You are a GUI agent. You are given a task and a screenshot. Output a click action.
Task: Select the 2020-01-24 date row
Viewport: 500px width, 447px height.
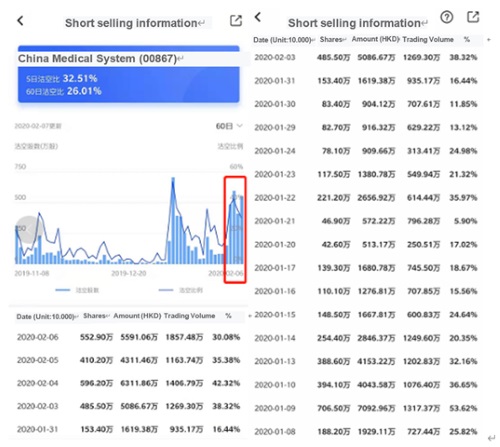[x=366, y=151]
